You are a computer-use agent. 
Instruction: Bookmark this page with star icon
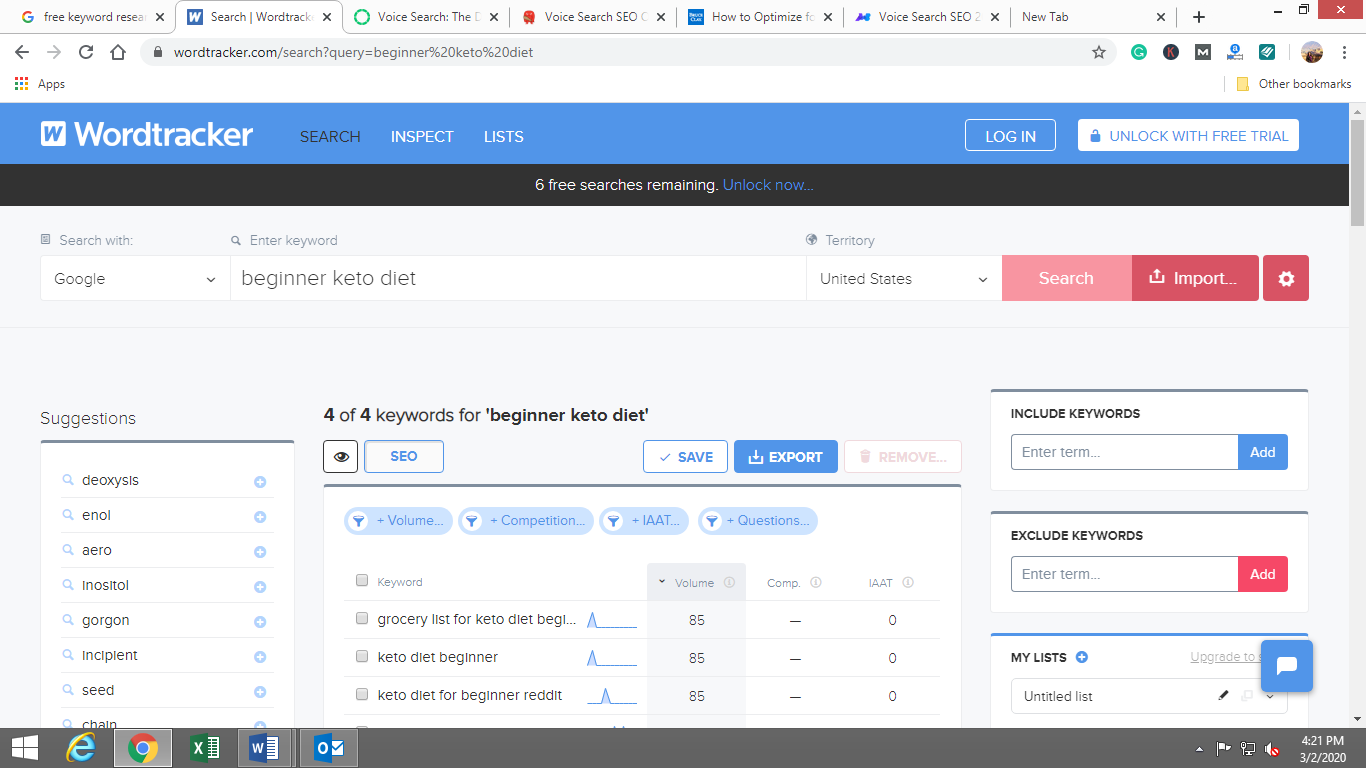point(1099,52)
